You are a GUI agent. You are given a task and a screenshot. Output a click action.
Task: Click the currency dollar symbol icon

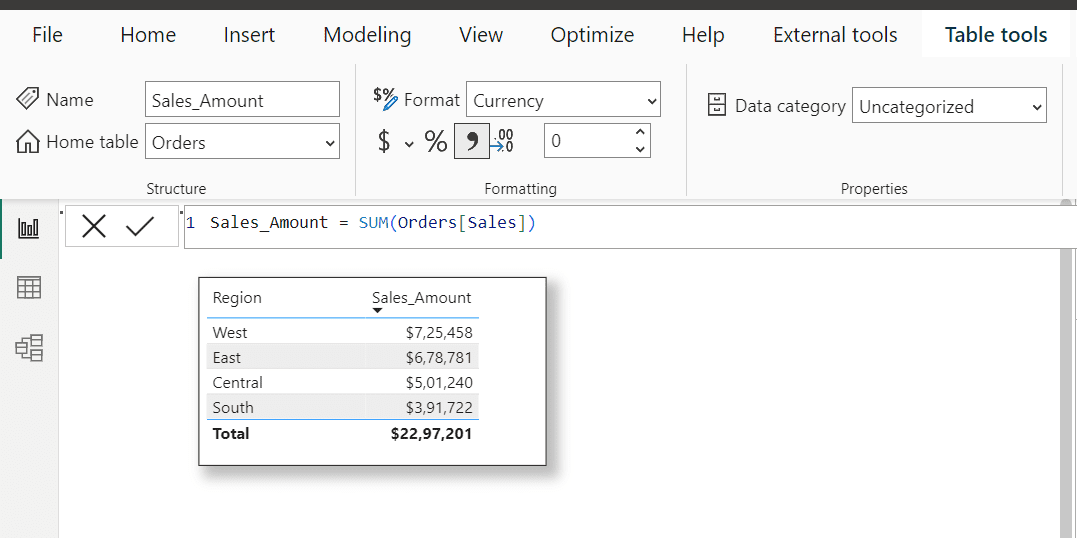point(384,142)
